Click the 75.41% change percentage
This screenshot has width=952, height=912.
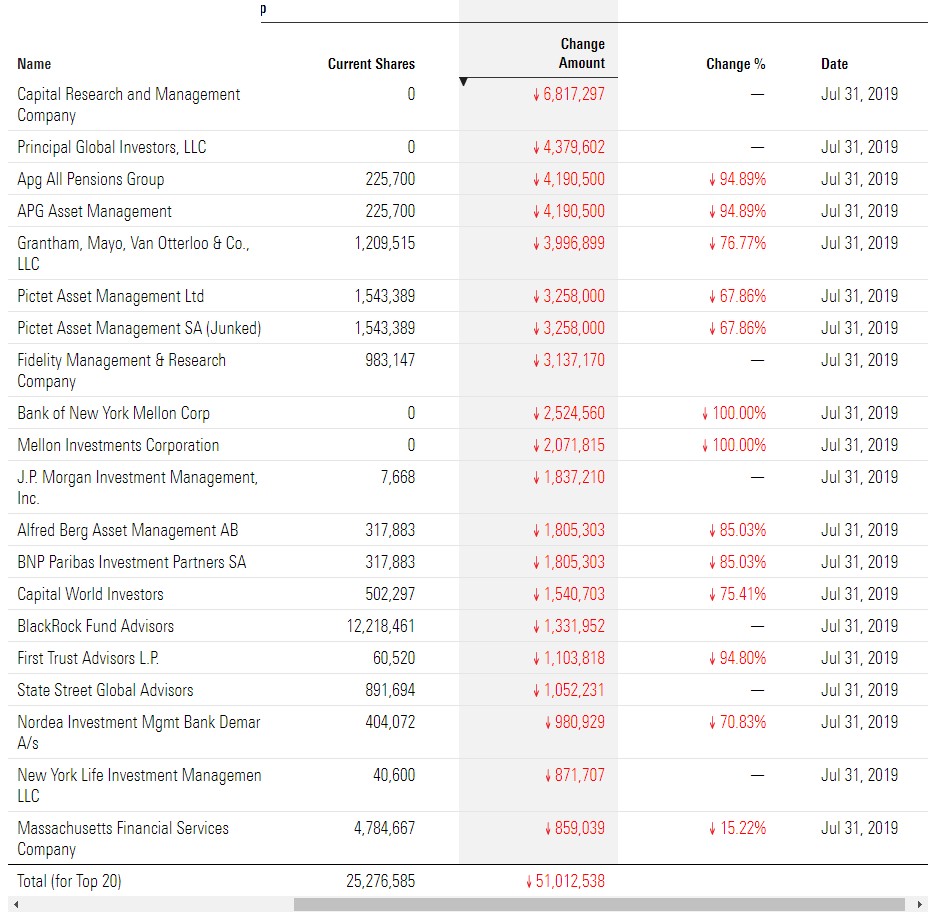click(x=737, y=594)
